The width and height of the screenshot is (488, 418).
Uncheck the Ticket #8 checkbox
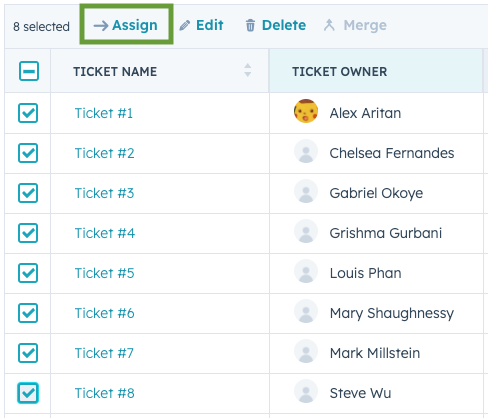tap(28, 393)
